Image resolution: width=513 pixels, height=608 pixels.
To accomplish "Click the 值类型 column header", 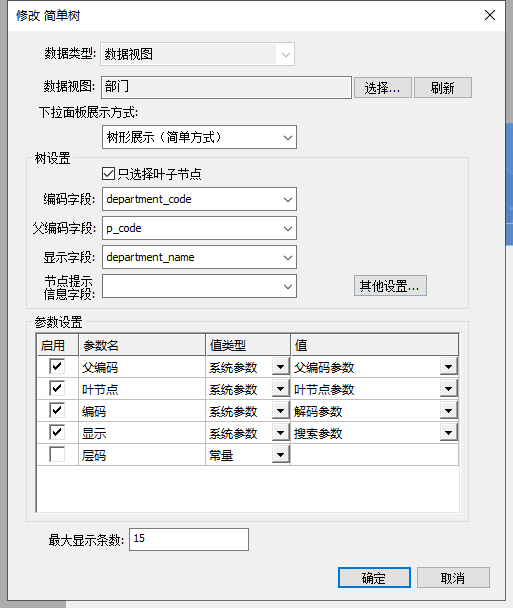I will tap(248, 345).
